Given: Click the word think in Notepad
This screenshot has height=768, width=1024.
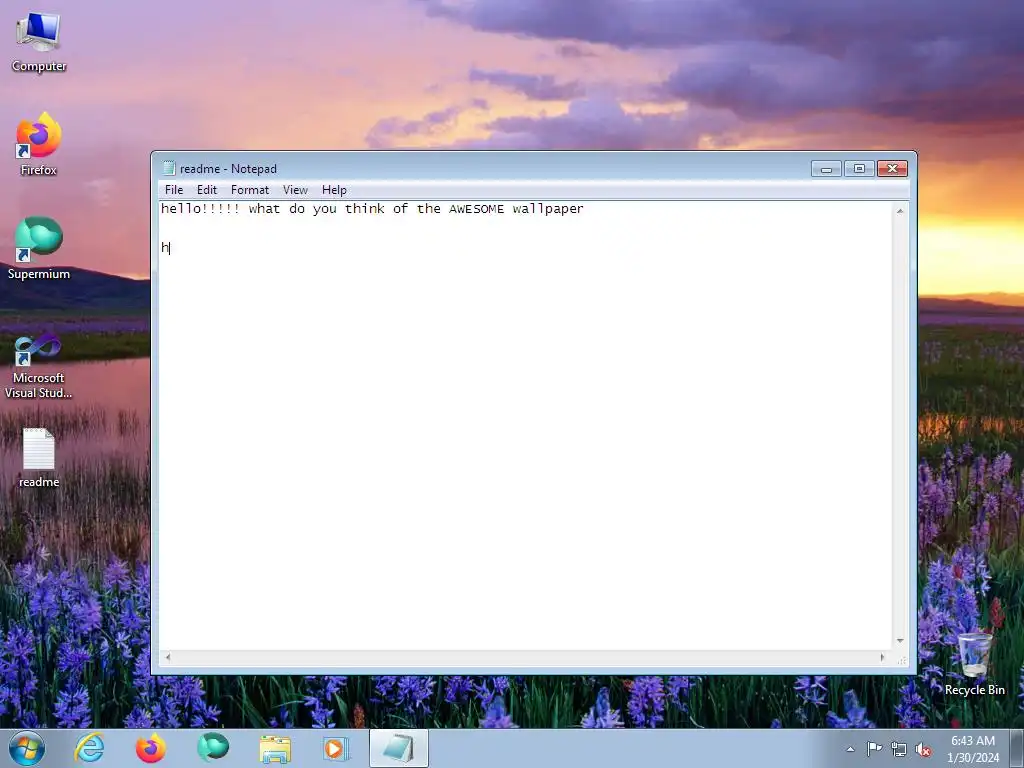Looking at the screenshot, I should [364, 208].
